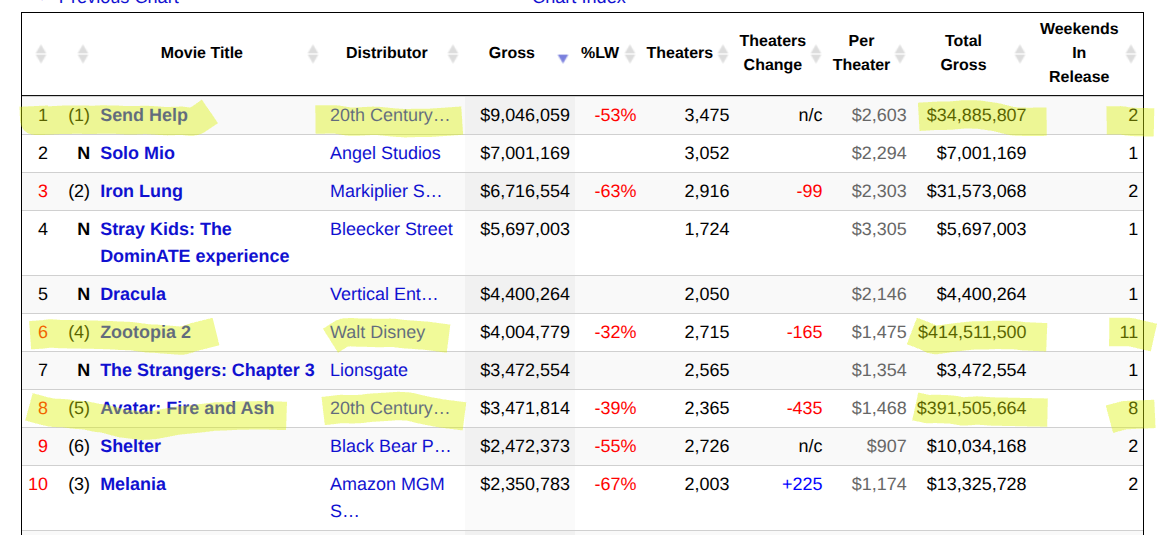Open the Zootopia 2 movie link
The height and width of the screenshot is (535, 1165).
point(145,332)
